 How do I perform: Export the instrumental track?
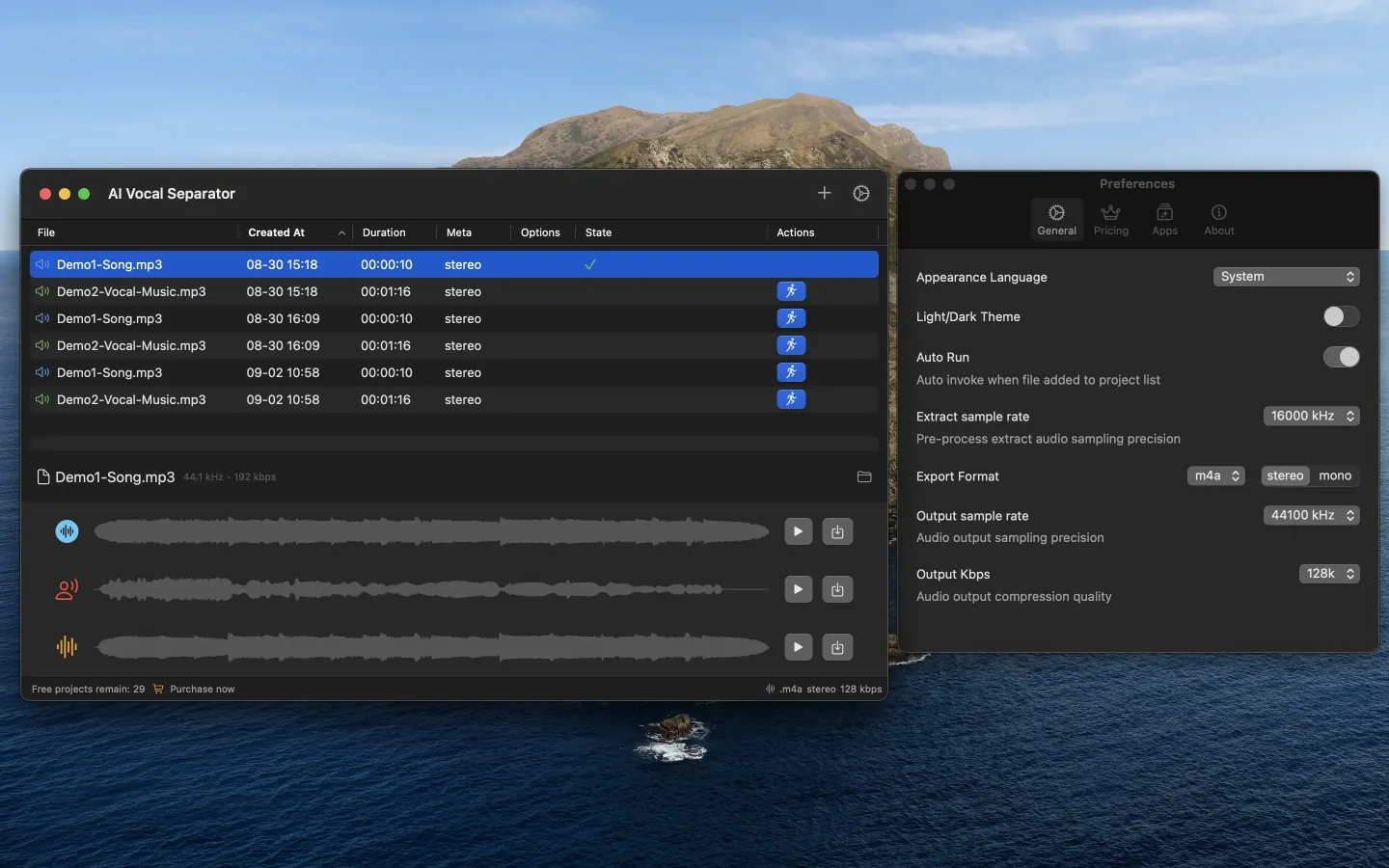[837, 647]
